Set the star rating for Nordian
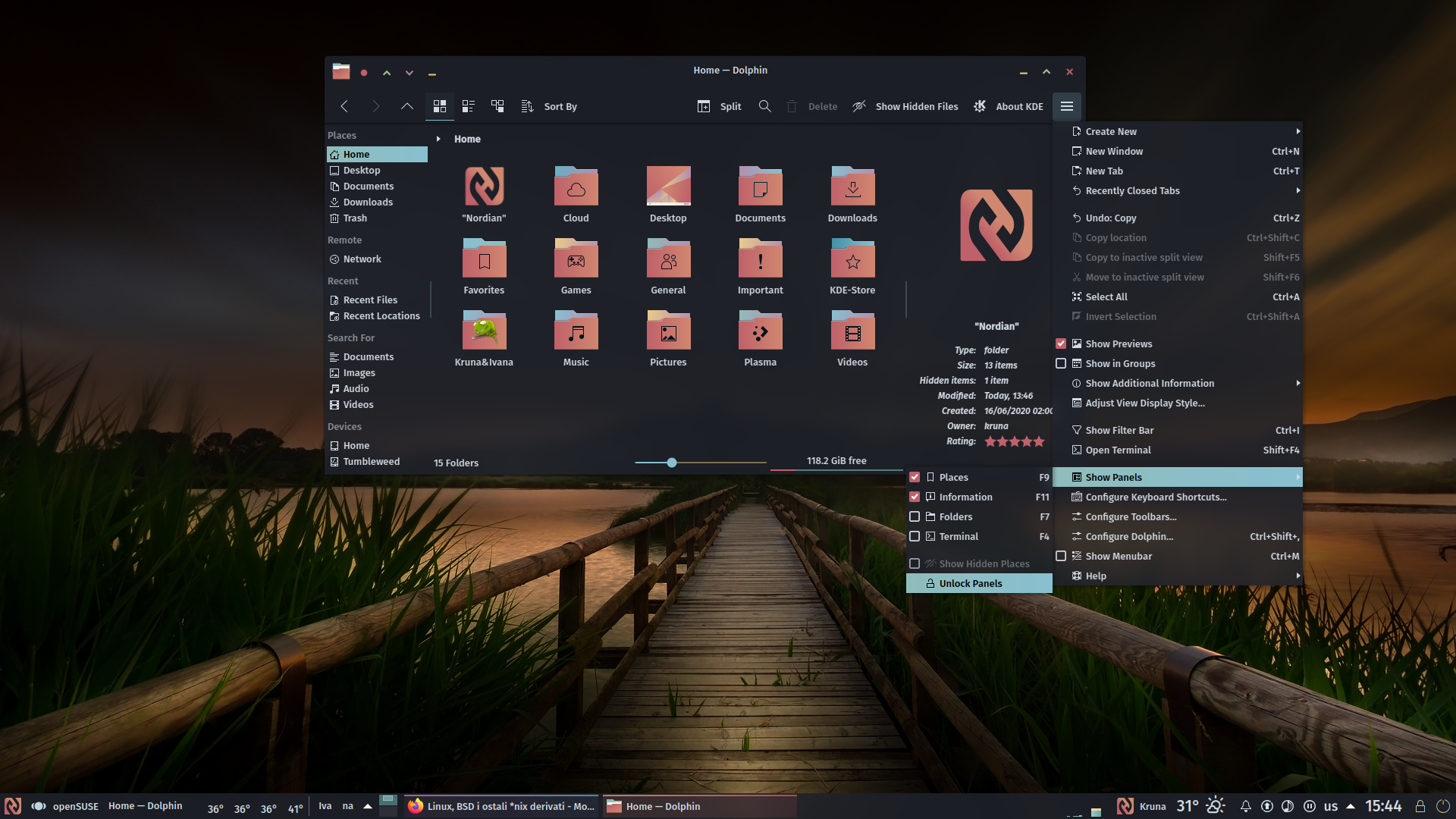This screenshot has height=819, width=1456. [x=1015, y=441]
